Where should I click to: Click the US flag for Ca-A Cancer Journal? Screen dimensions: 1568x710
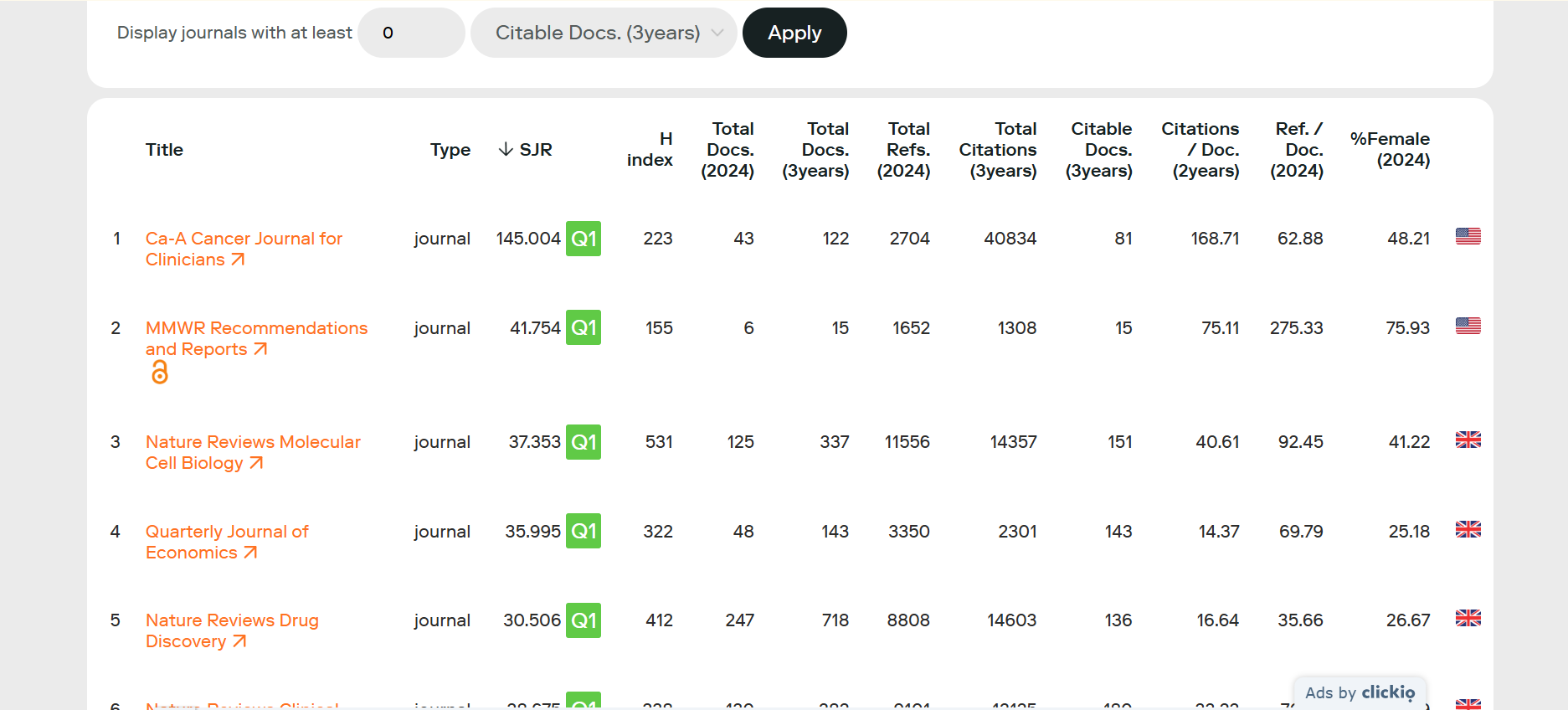[x=1468, y=237]
